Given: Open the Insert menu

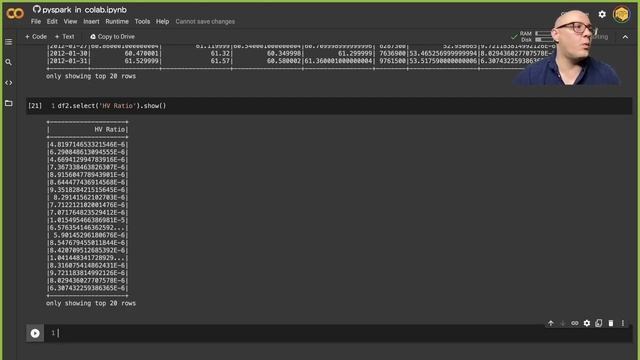Looking at the screenshot, I should coord(91,22).
